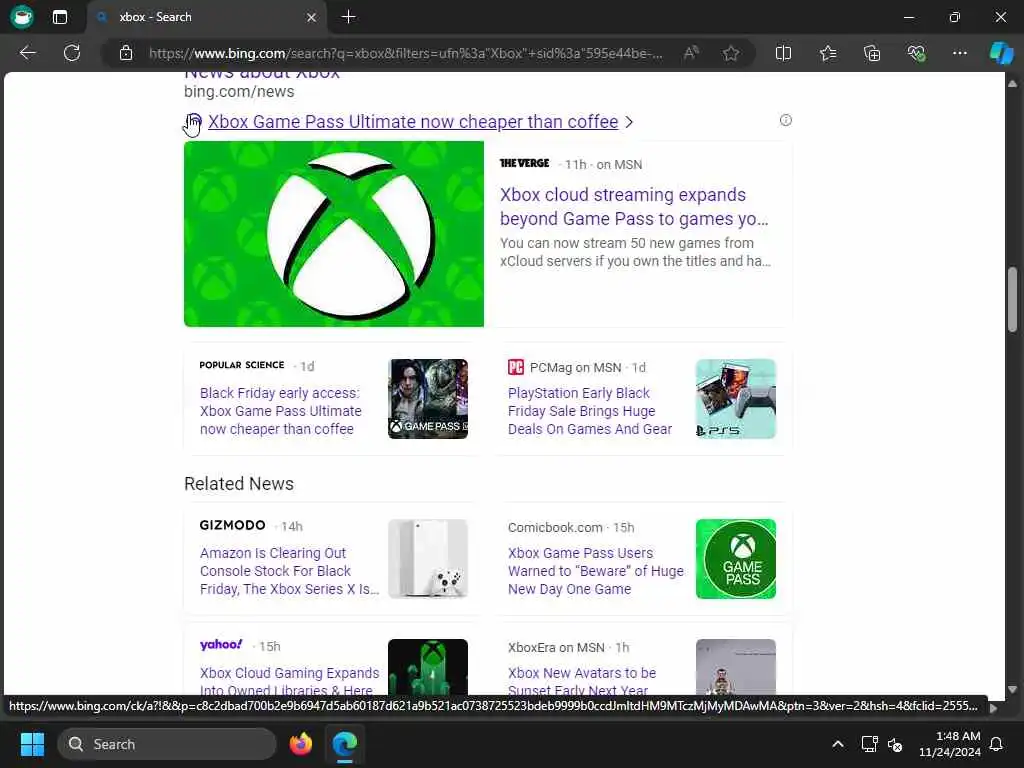Open a new tab with plus button
1024x768 pixels.
tap(349, 17)
